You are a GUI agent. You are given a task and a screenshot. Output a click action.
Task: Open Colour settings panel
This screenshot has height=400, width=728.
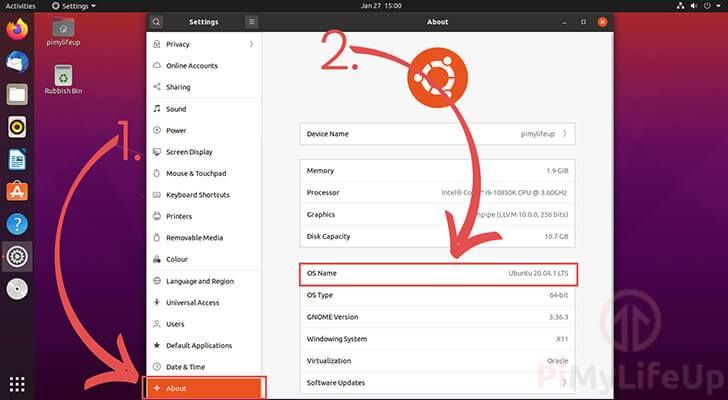(204, 259)
